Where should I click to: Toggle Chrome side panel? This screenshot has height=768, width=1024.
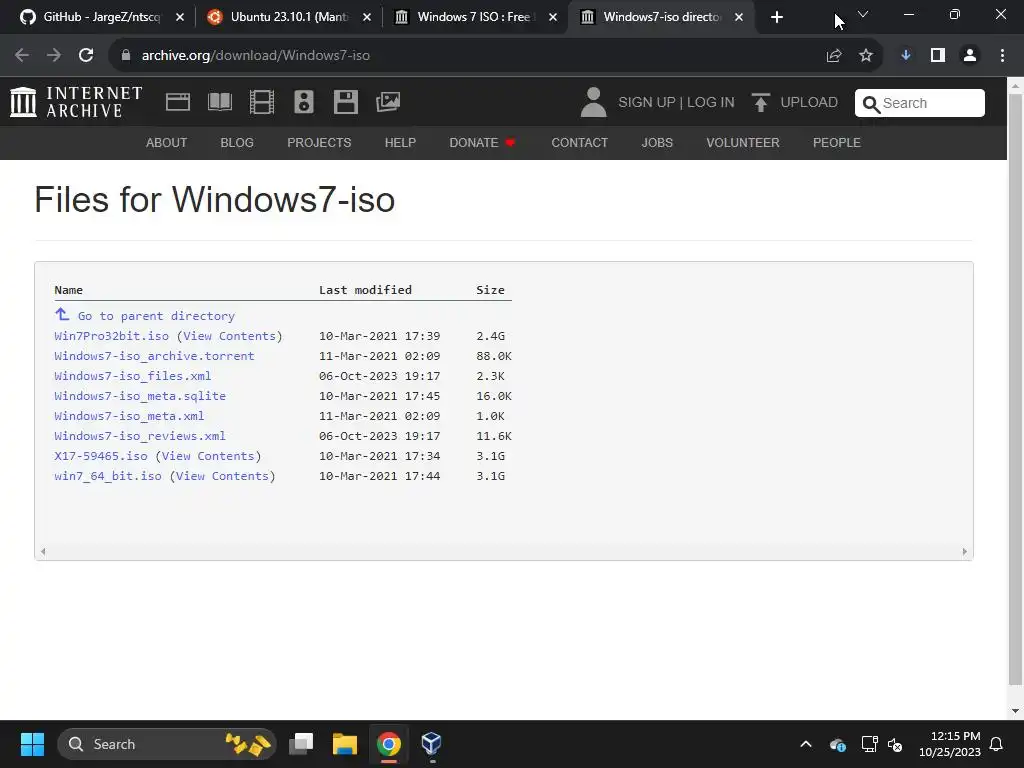click(x=938, y=56)
